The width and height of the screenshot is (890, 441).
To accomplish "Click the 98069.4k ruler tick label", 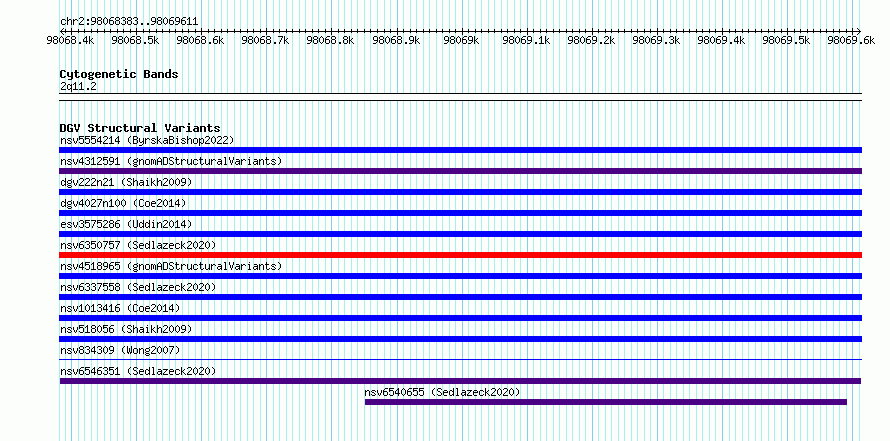I will (721, 40).
